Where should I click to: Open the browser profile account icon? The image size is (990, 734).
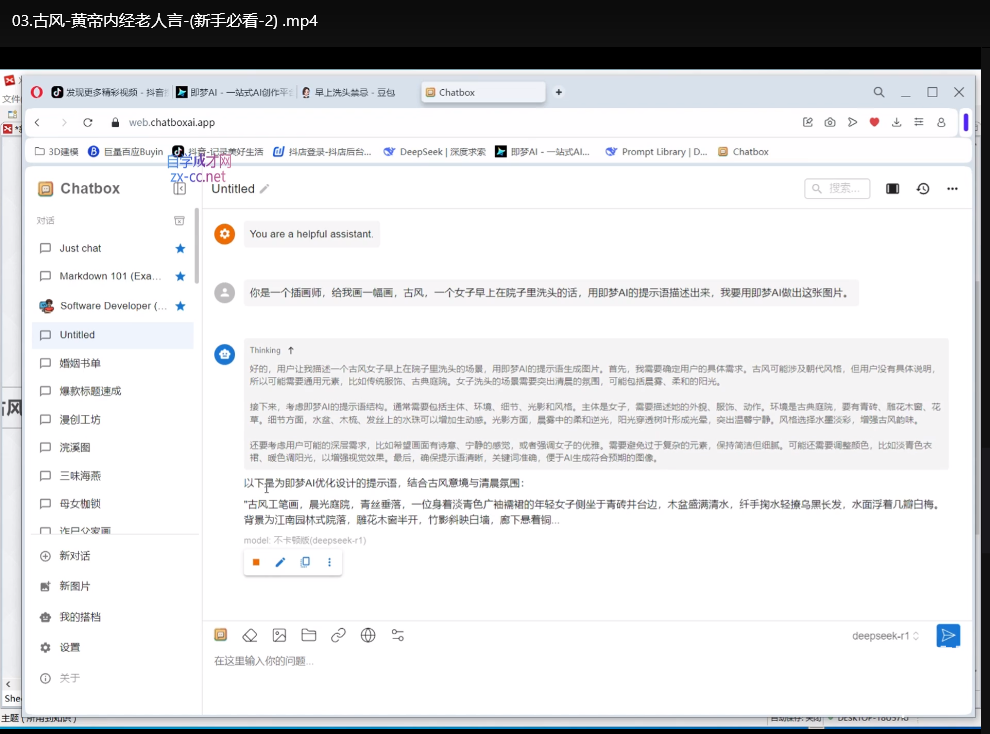pyautogui.click(x=941, y=122)
